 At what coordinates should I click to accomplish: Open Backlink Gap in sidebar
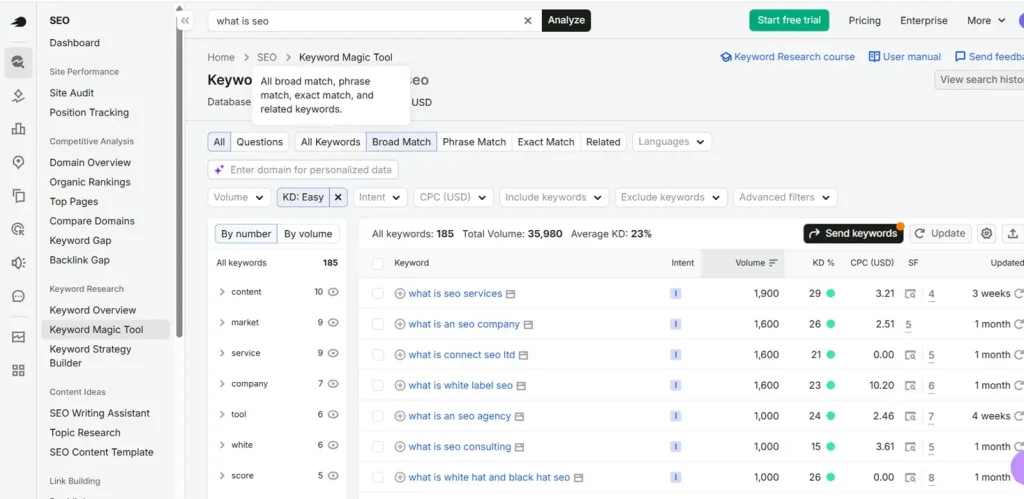pos(80,260)
